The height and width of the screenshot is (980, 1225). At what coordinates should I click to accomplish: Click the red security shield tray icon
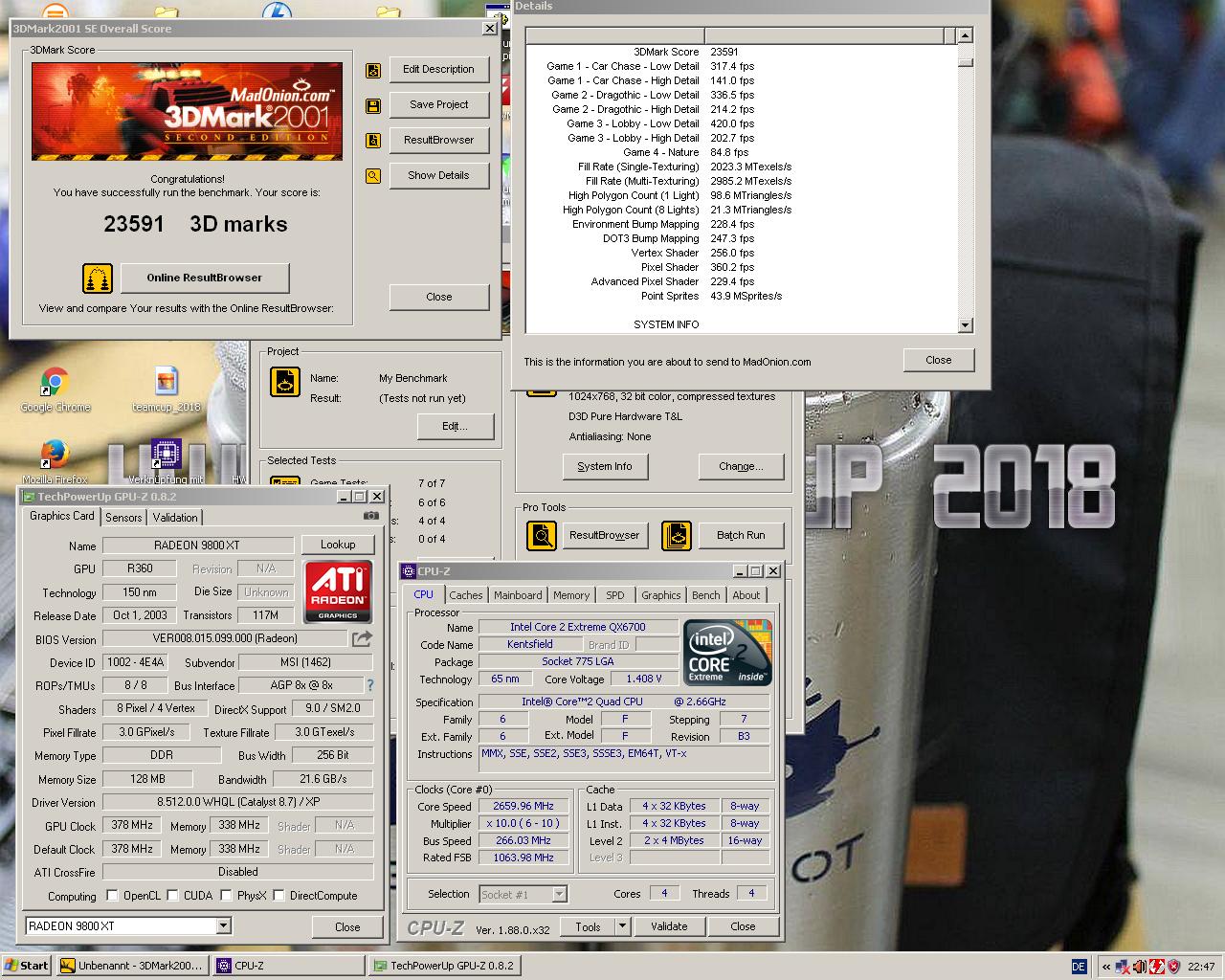pos(1173,967)
